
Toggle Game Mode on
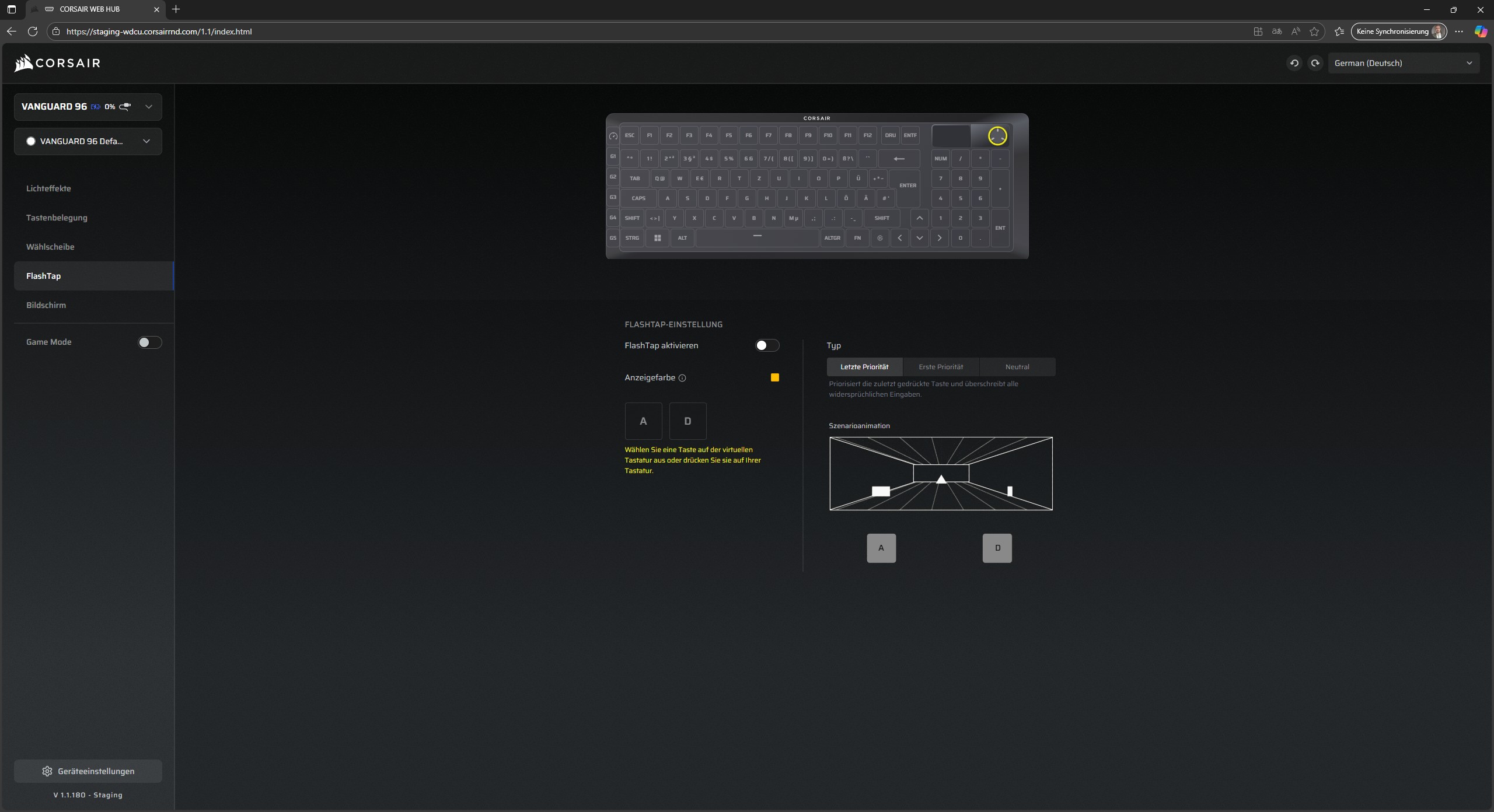pyautogui.click(x=149, y=342)
